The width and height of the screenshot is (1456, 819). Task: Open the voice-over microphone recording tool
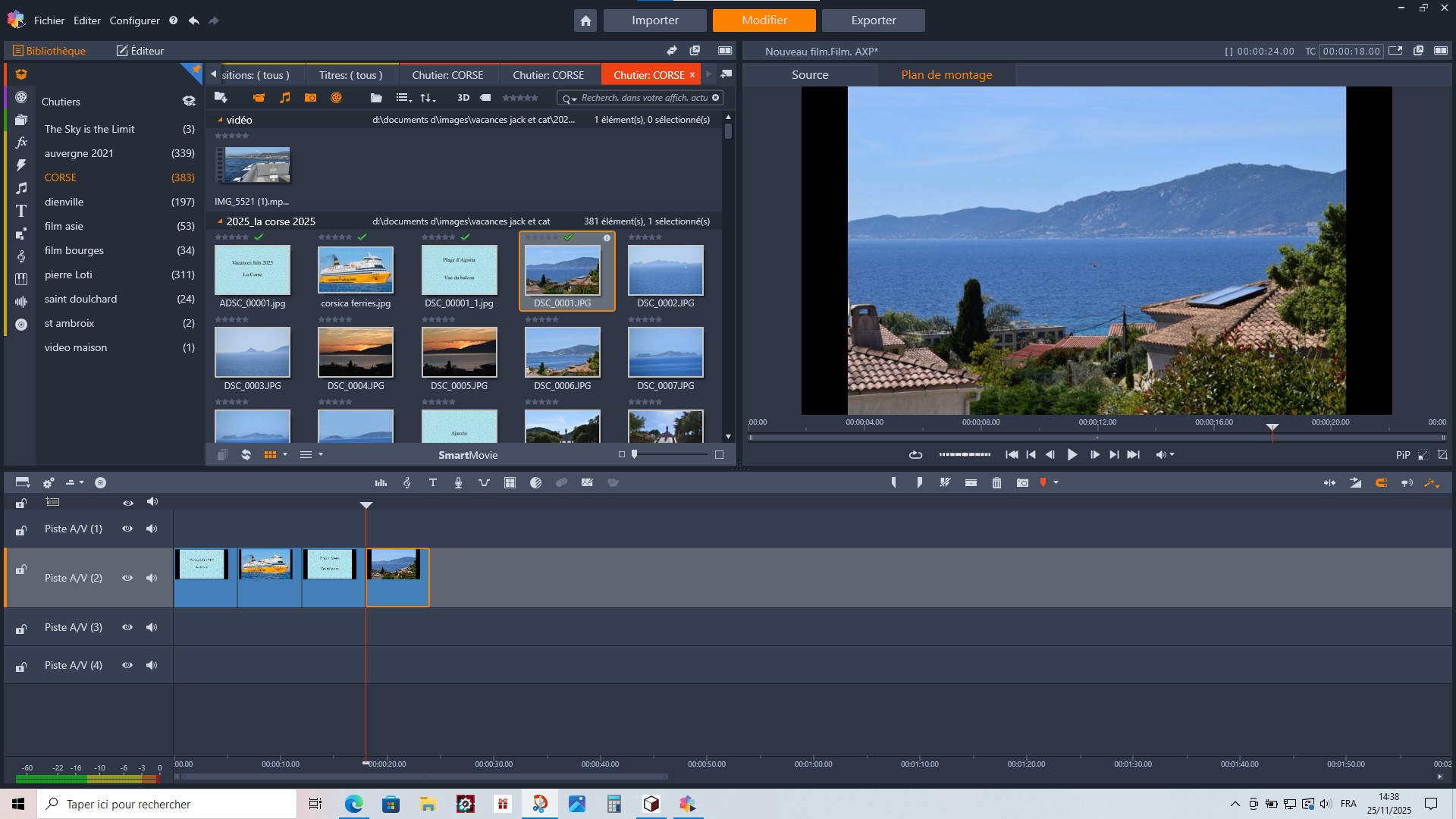[x=458, y=482]
